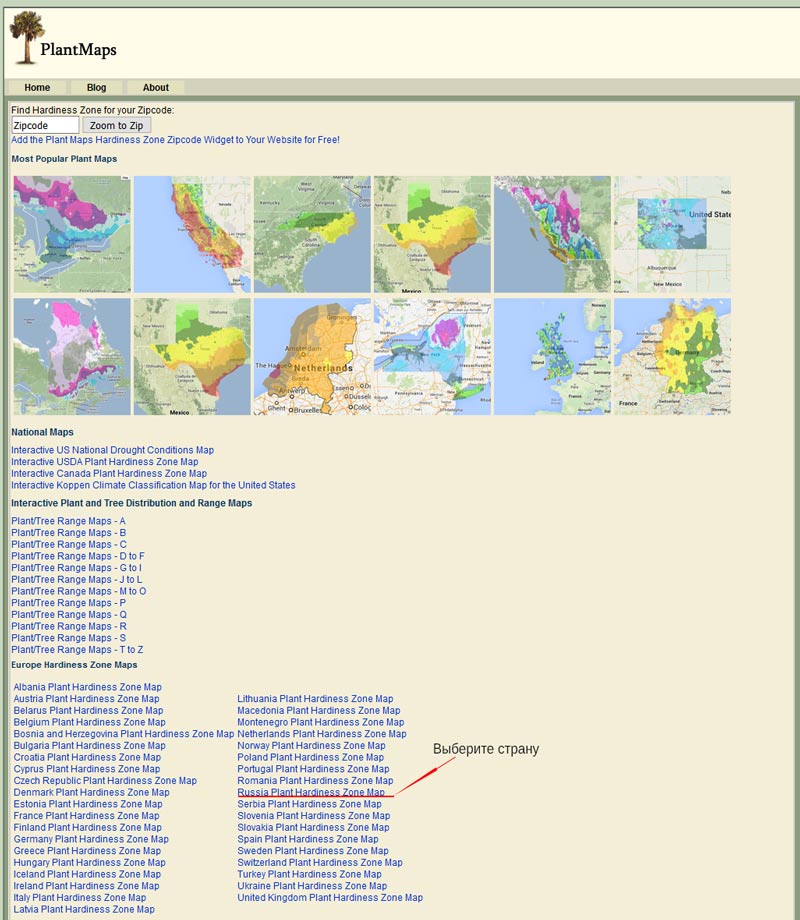Image resolution: width=800 pixels, height=920 pixels.
Task: Select Russia Plant Hardiness Zone Map
Action: tap(311, 792)
